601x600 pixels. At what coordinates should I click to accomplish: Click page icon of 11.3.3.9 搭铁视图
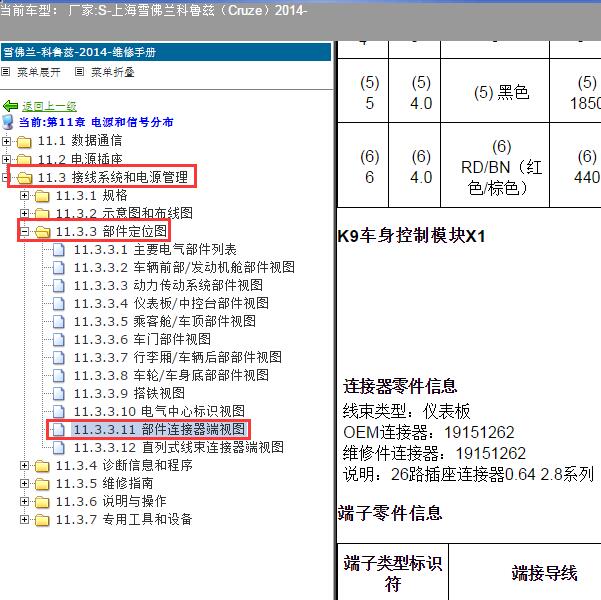pos(59,394)
